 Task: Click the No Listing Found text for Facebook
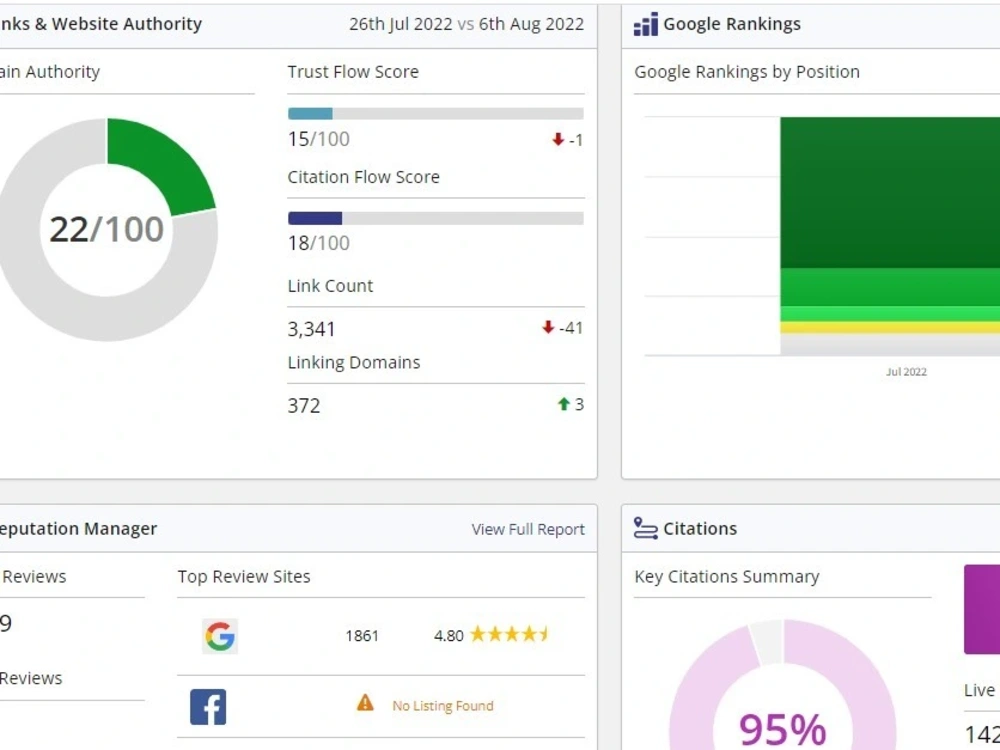click(x=443, y=705)
